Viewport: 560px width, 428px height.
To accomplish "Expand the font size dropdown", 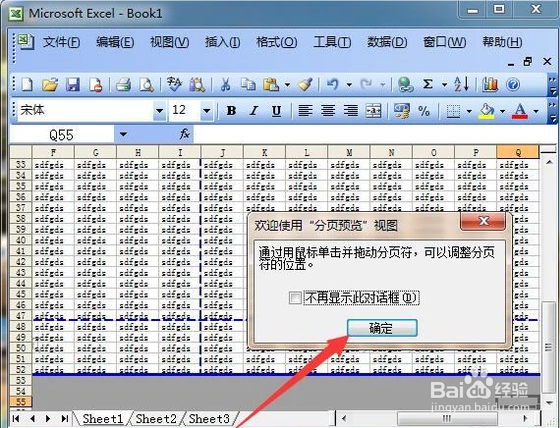I will (x=206, y=110).
